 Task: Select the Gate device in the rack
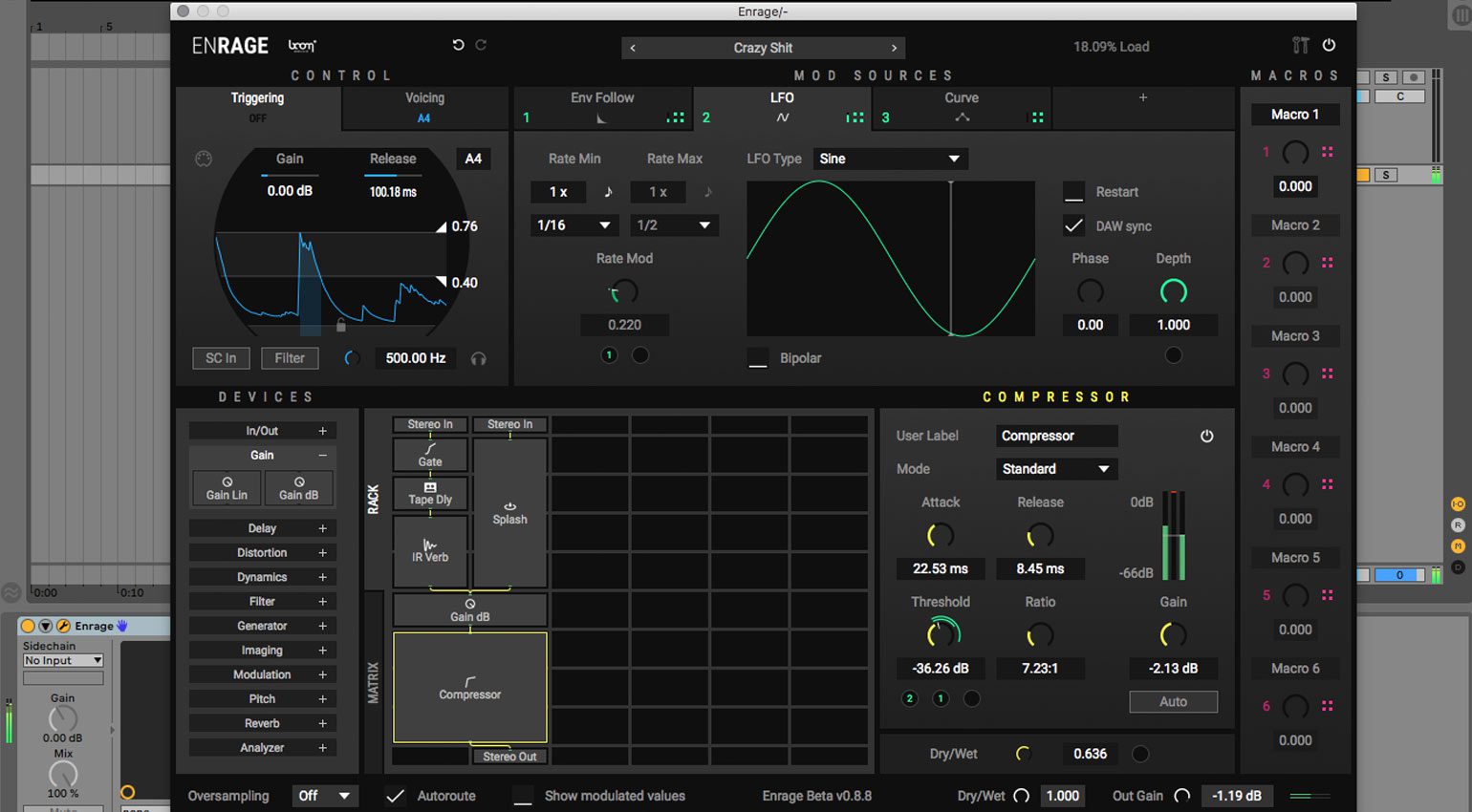click(x=430, y=455)
